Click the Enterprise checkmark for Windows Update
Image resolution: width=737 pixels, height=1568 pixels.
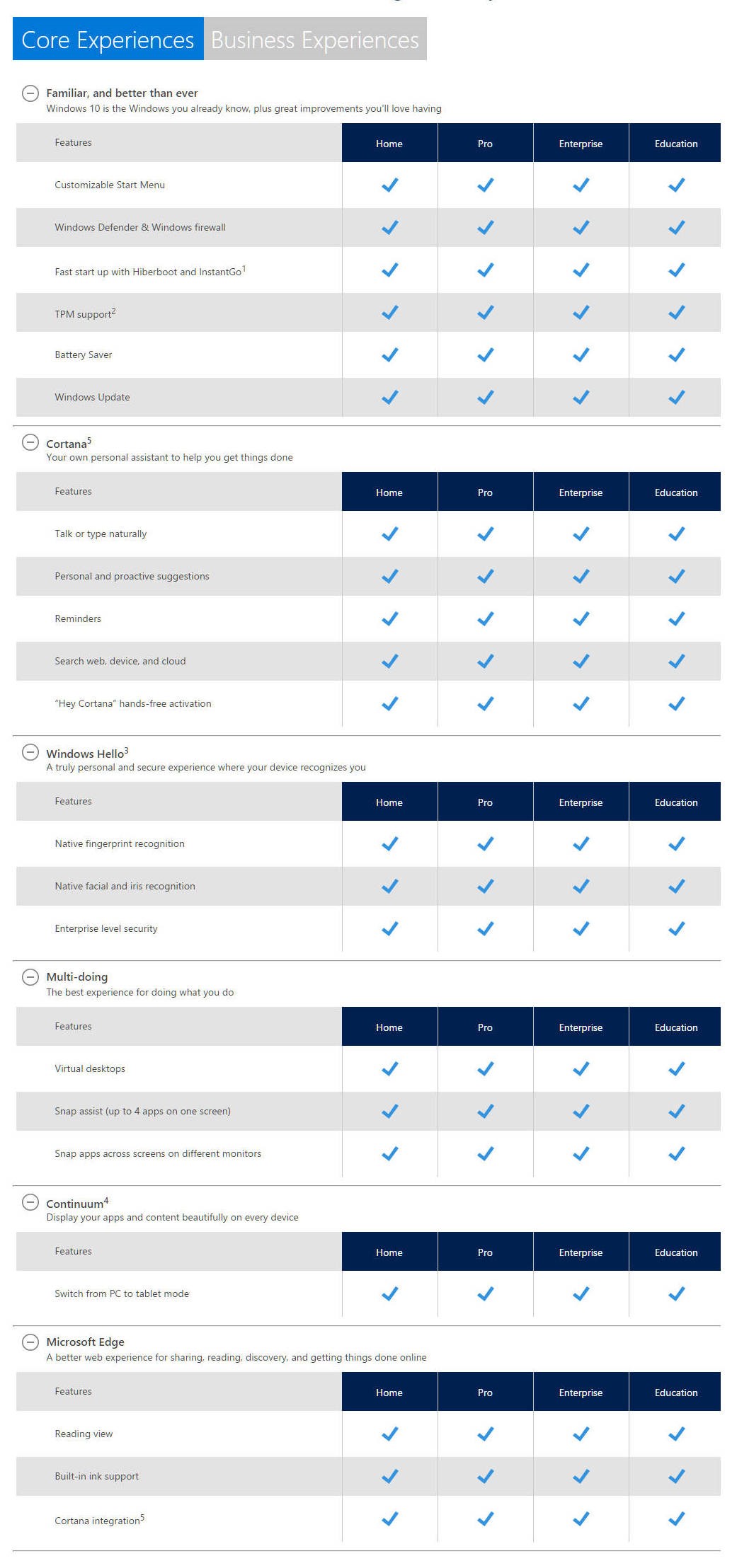581,397
